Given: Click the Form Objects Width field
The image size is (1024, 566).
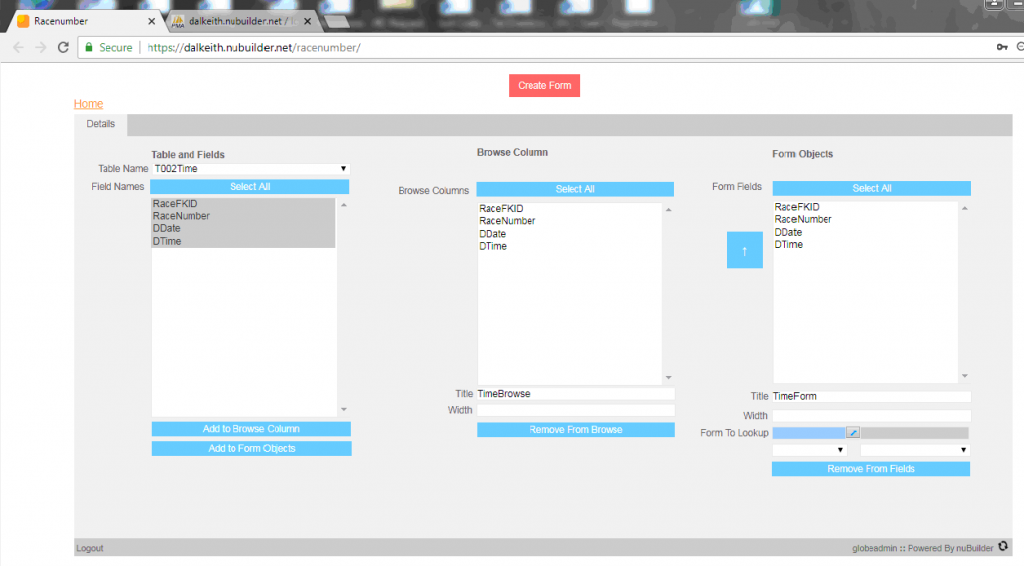Looking at the screenshot, I should point(871,416).
